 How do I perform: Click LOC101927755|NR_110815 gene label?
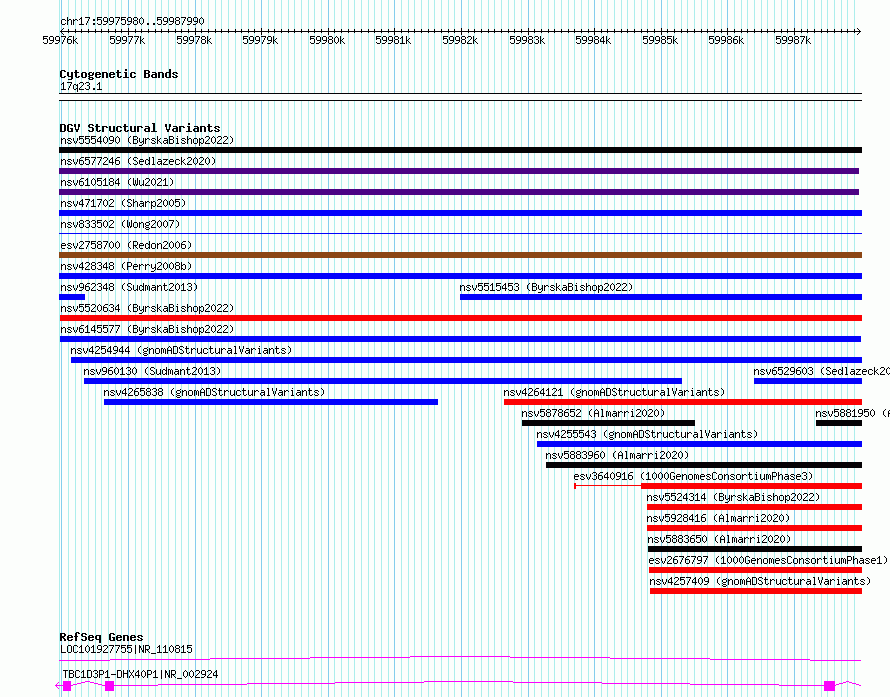click(x=126, y=649)
